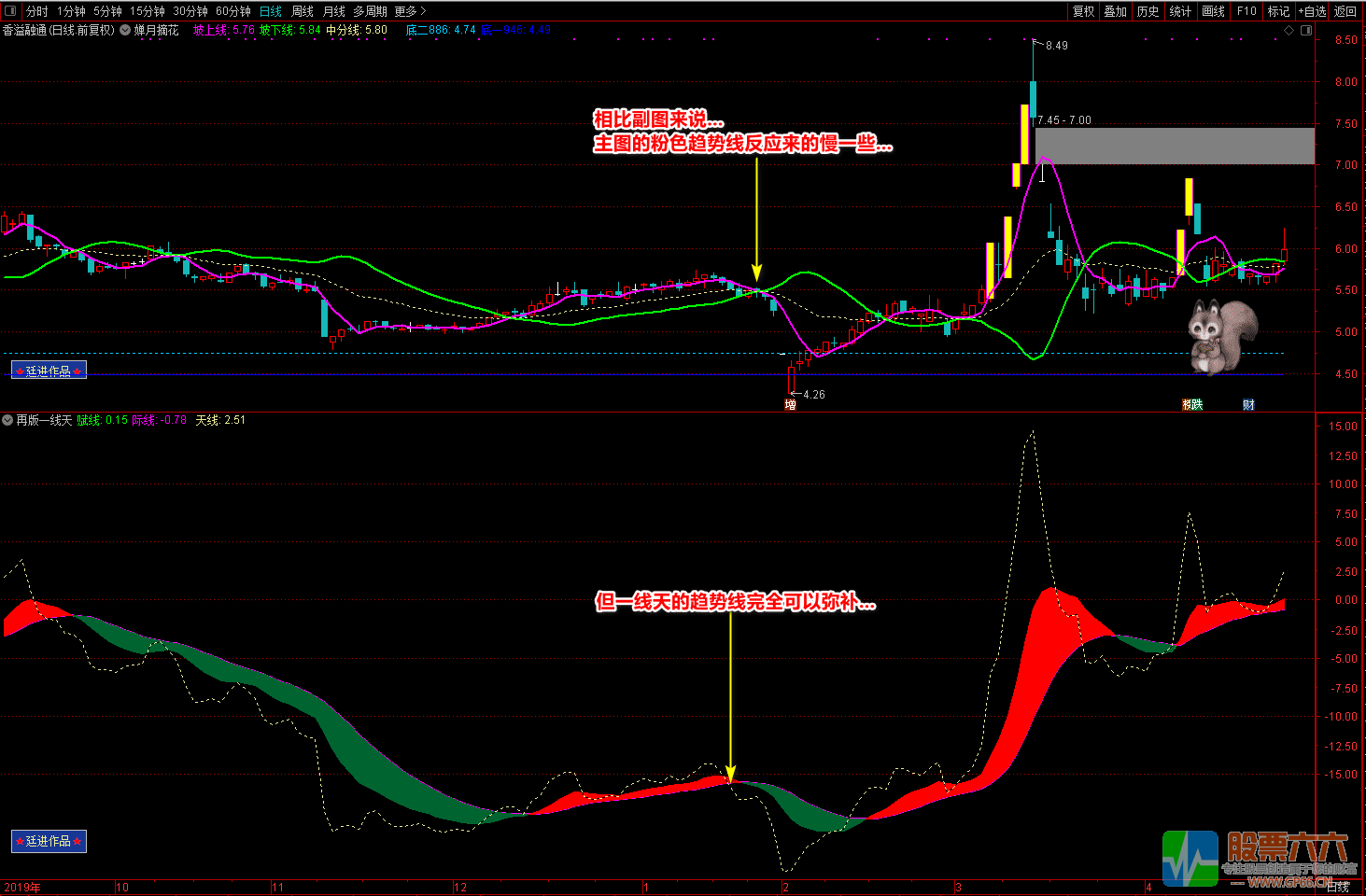Toggle the right side panel icon
1366x896 pixels.
[1306, 30]
